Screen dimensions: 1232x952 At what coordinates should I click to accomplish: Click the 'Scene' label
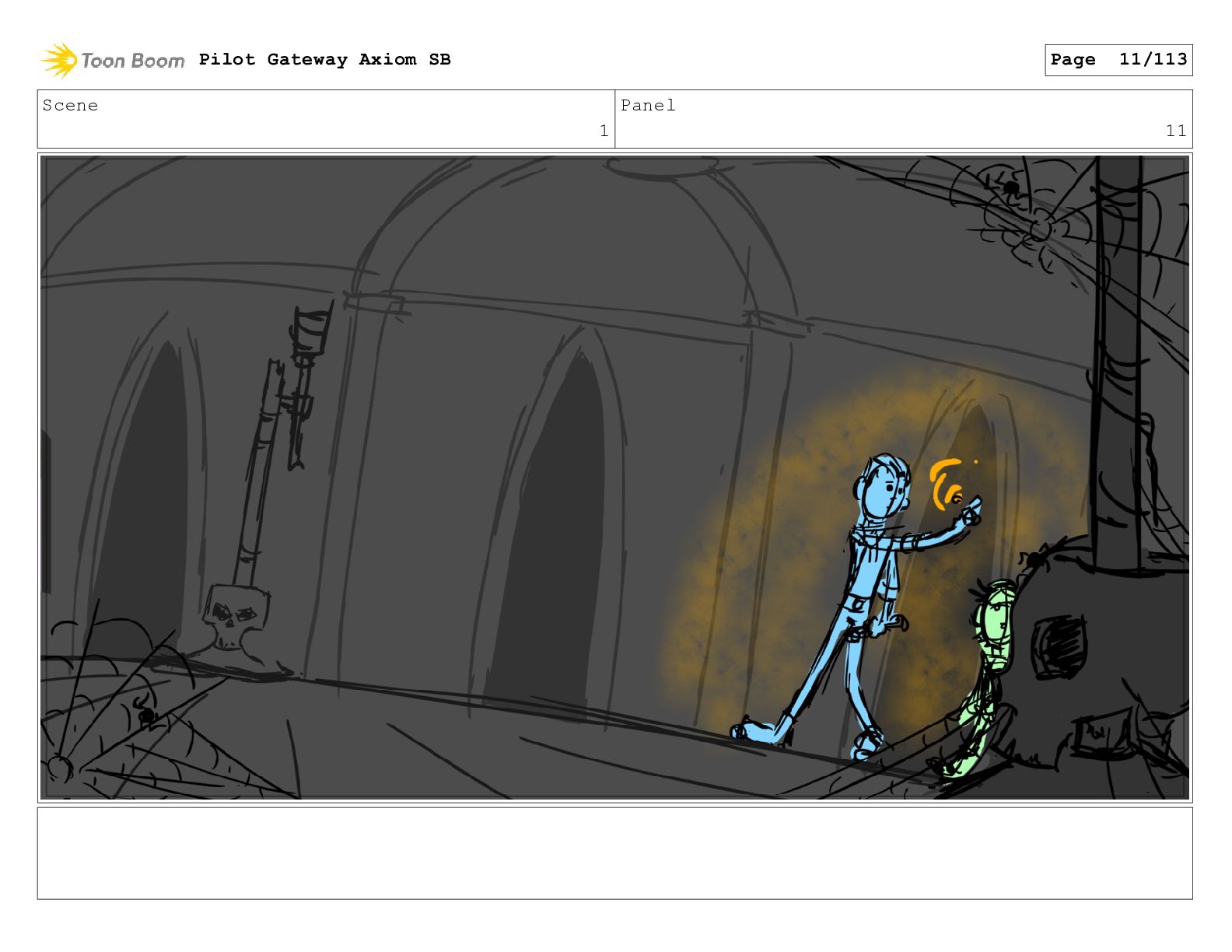point(70,105)
